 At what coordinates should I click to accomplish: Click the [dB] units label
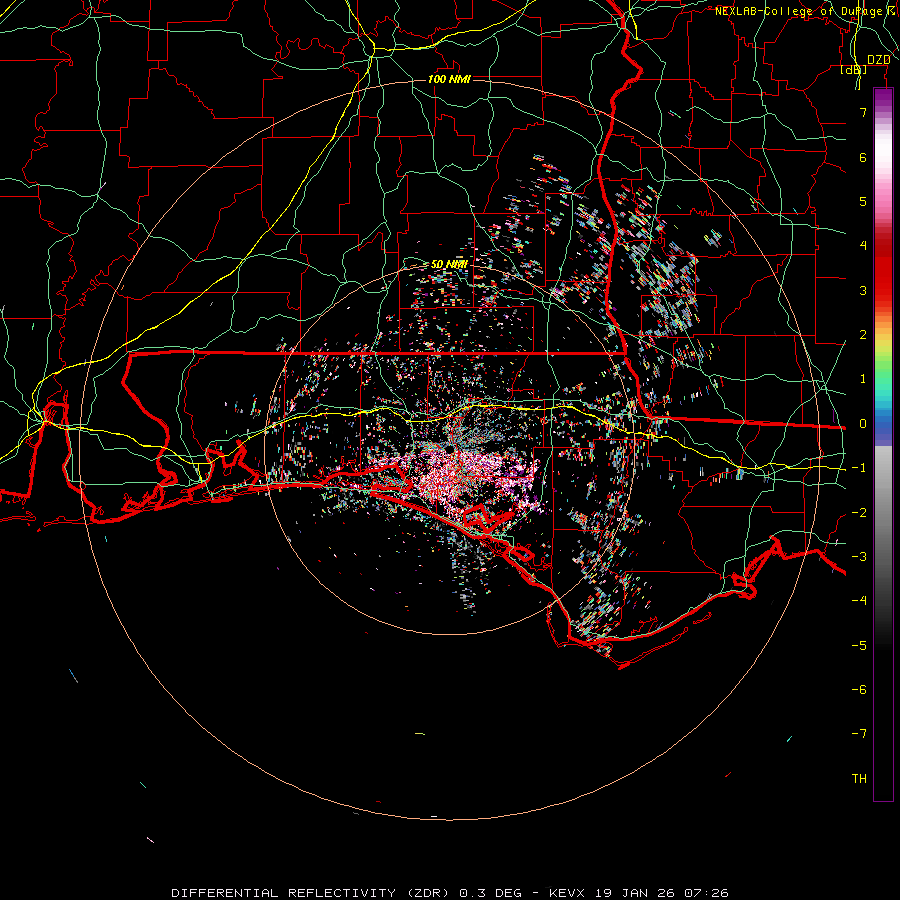(x=854, y=69)
